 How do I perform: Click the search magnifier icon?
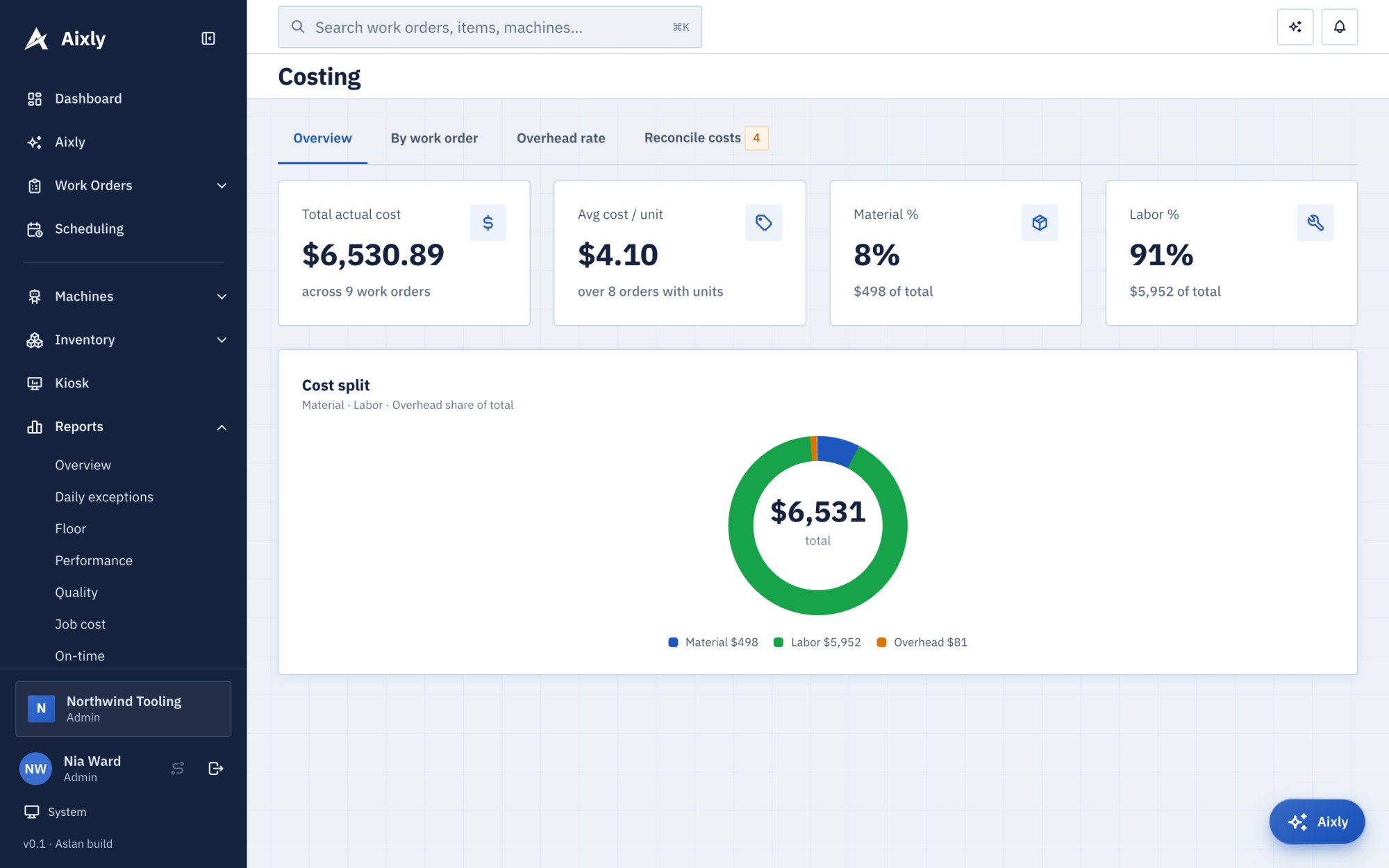click(x=298, y=27)
